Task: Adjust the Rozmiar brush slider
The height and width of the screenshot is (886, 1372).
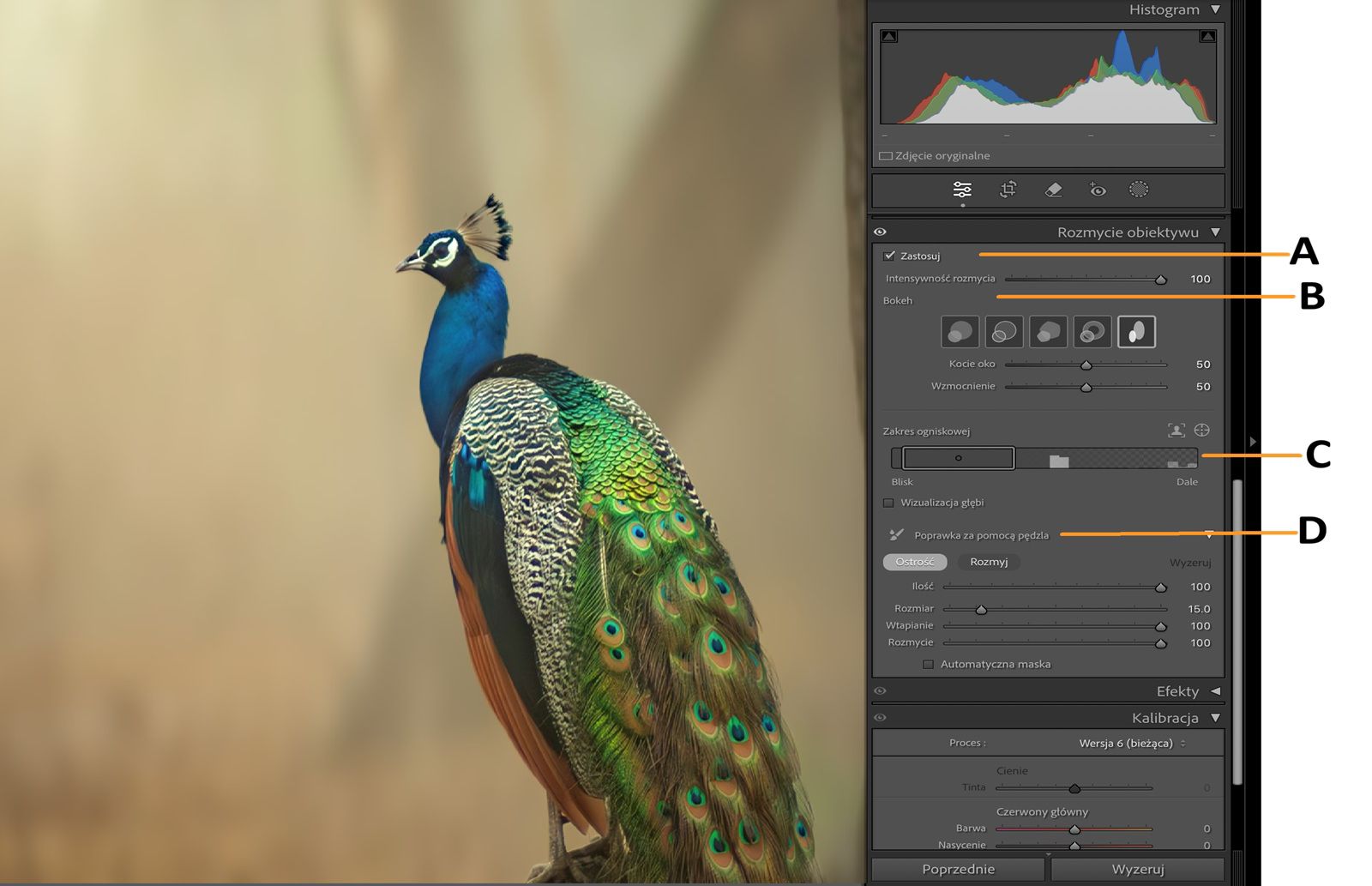Action: point(982,610)
